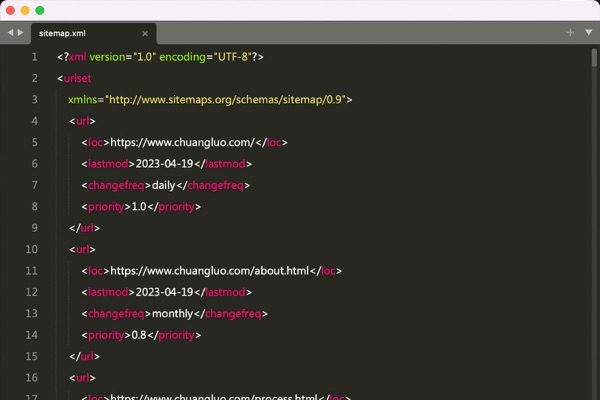
Task: Click priority value 1.0 on line 8
Action: point(139,207)
